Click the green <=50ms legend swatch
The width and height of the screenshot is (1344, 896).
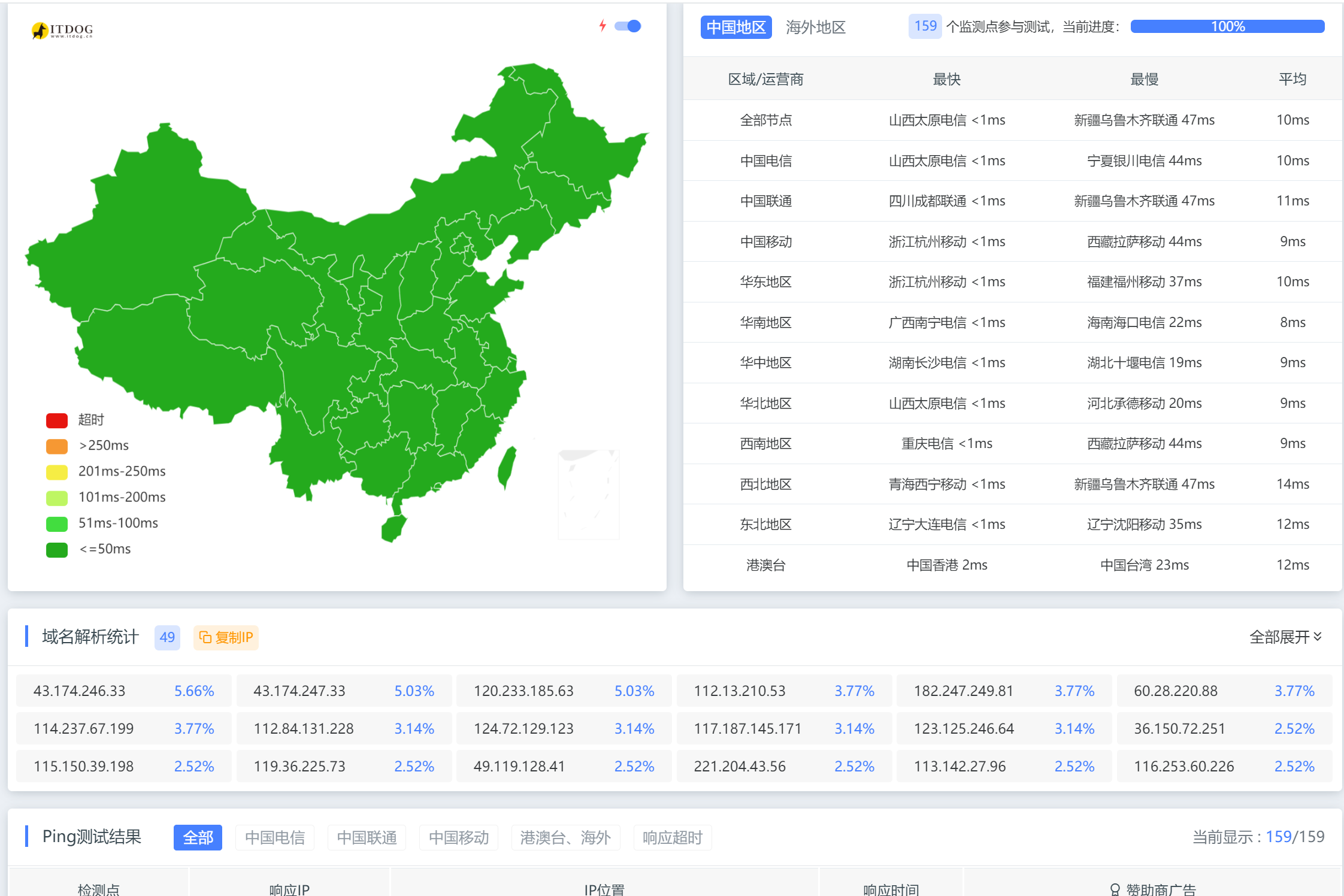coord(56,549)
